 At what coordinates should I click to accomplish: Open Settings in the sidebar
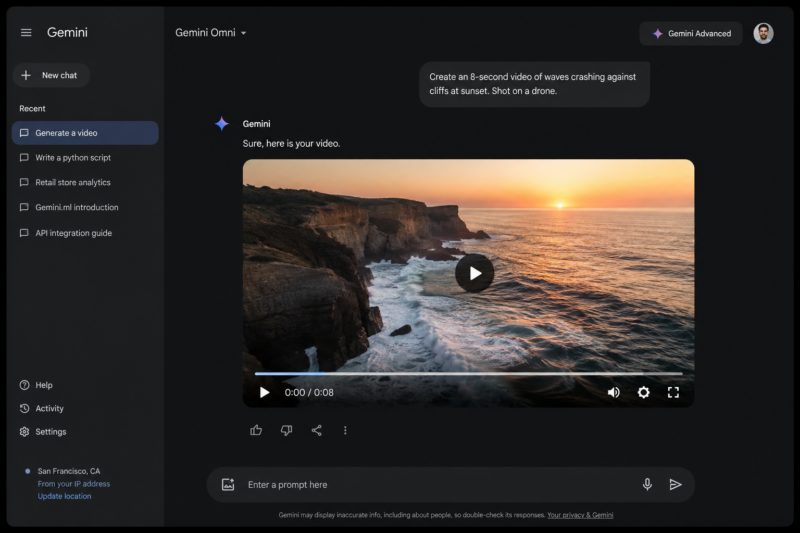(x=43, y=432)
